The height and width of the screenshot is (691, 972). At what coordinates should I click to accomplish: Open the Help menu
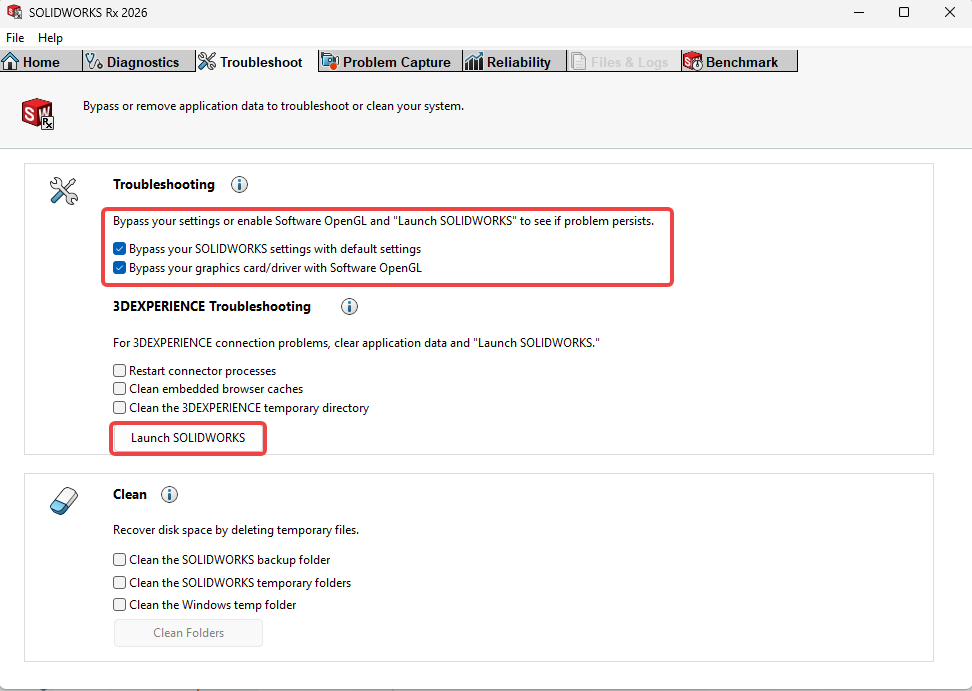click(50, 38)
